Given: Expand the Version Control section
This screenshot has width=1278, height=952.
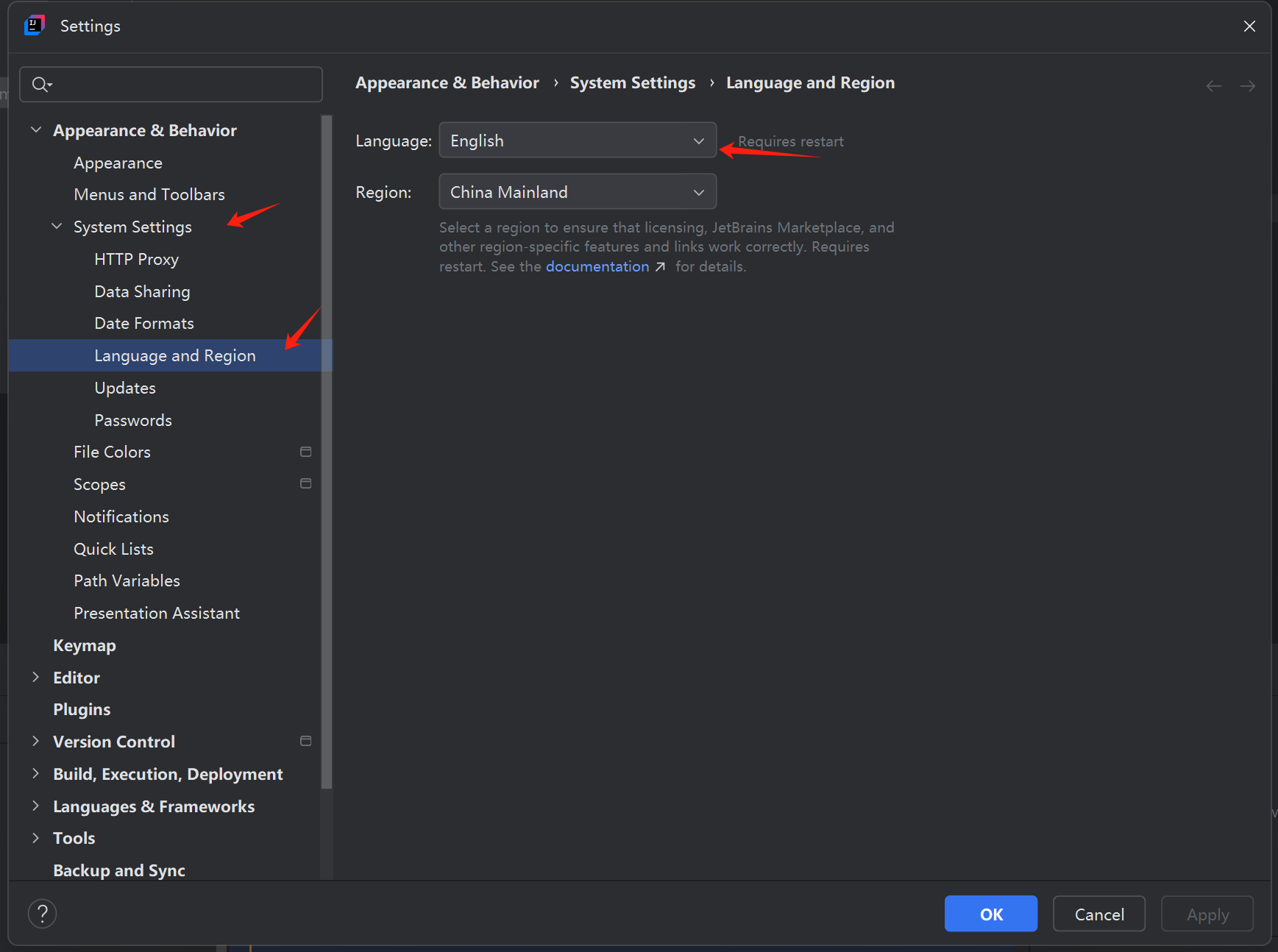Looking at the screenshot, I should coord(35,741).
